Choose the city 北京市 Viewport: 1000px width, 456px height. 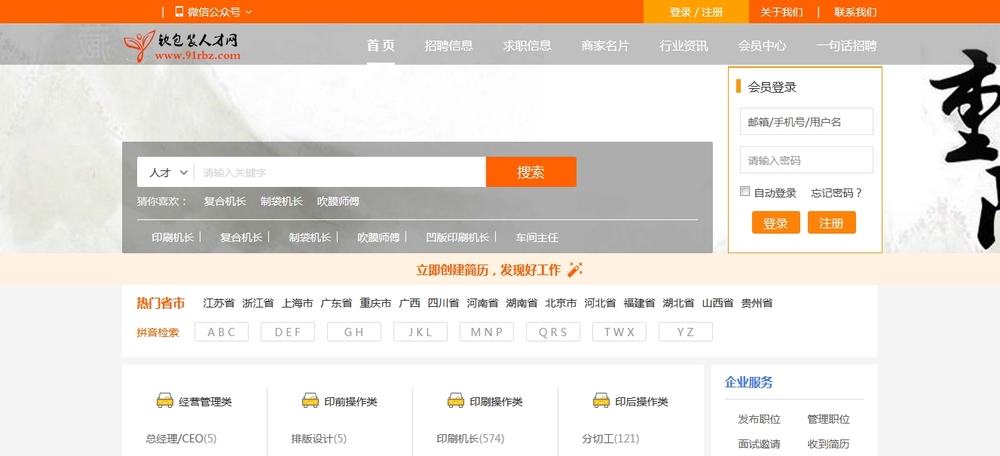(561, 303)
